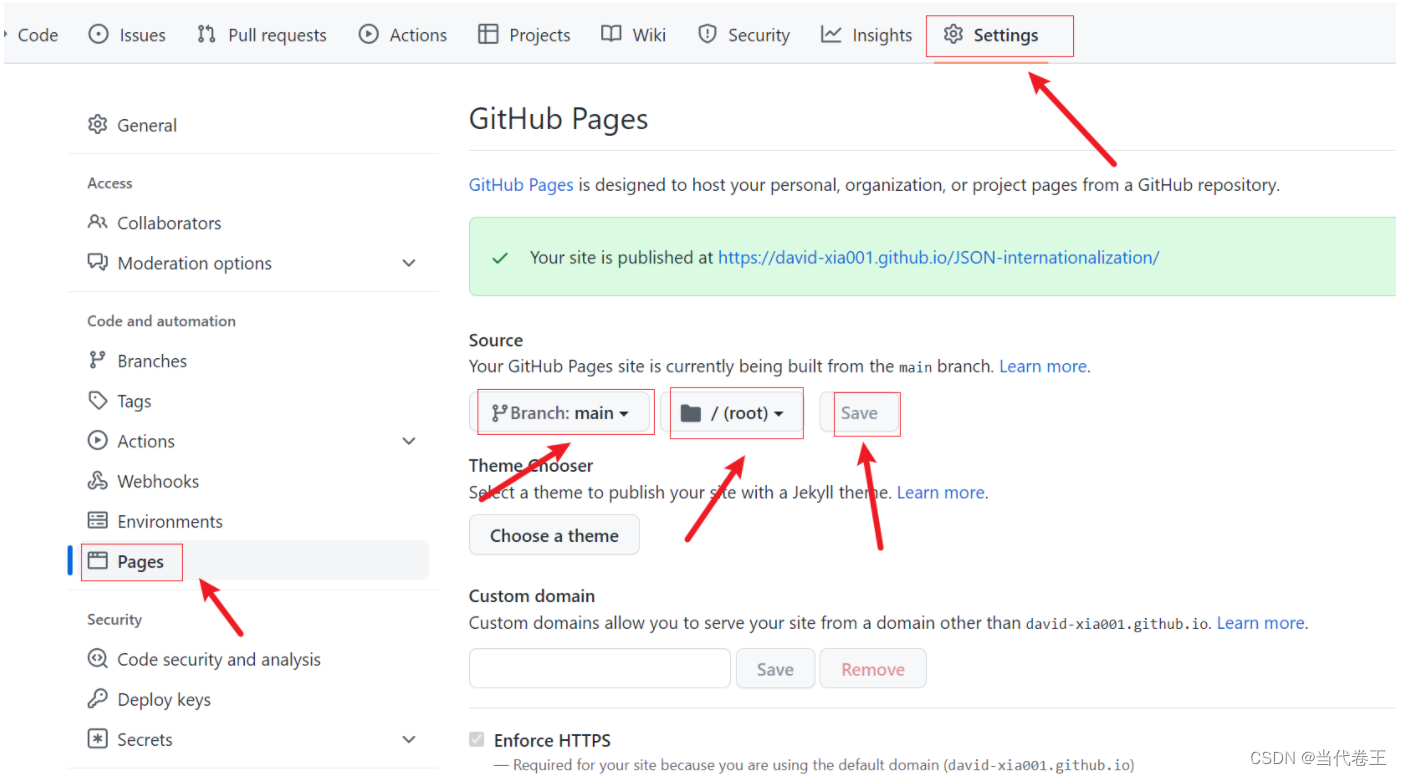Viewport: 1402px width, 776px height.
Task: Open the Branch: main dropdown
Action: (561, 413)
